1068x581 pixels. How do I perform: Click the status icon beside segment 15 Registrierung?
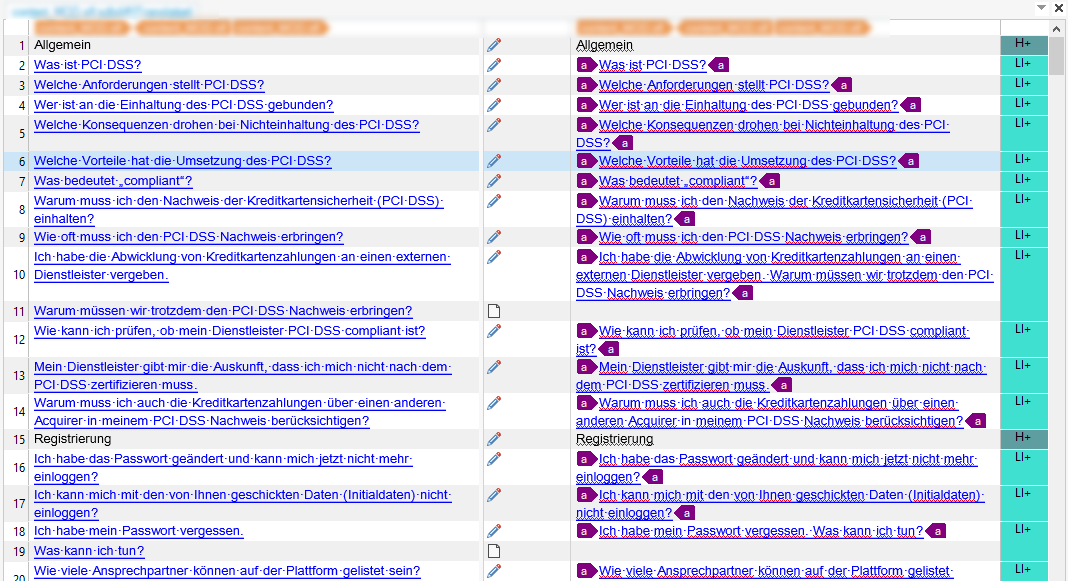pos(494,439)
